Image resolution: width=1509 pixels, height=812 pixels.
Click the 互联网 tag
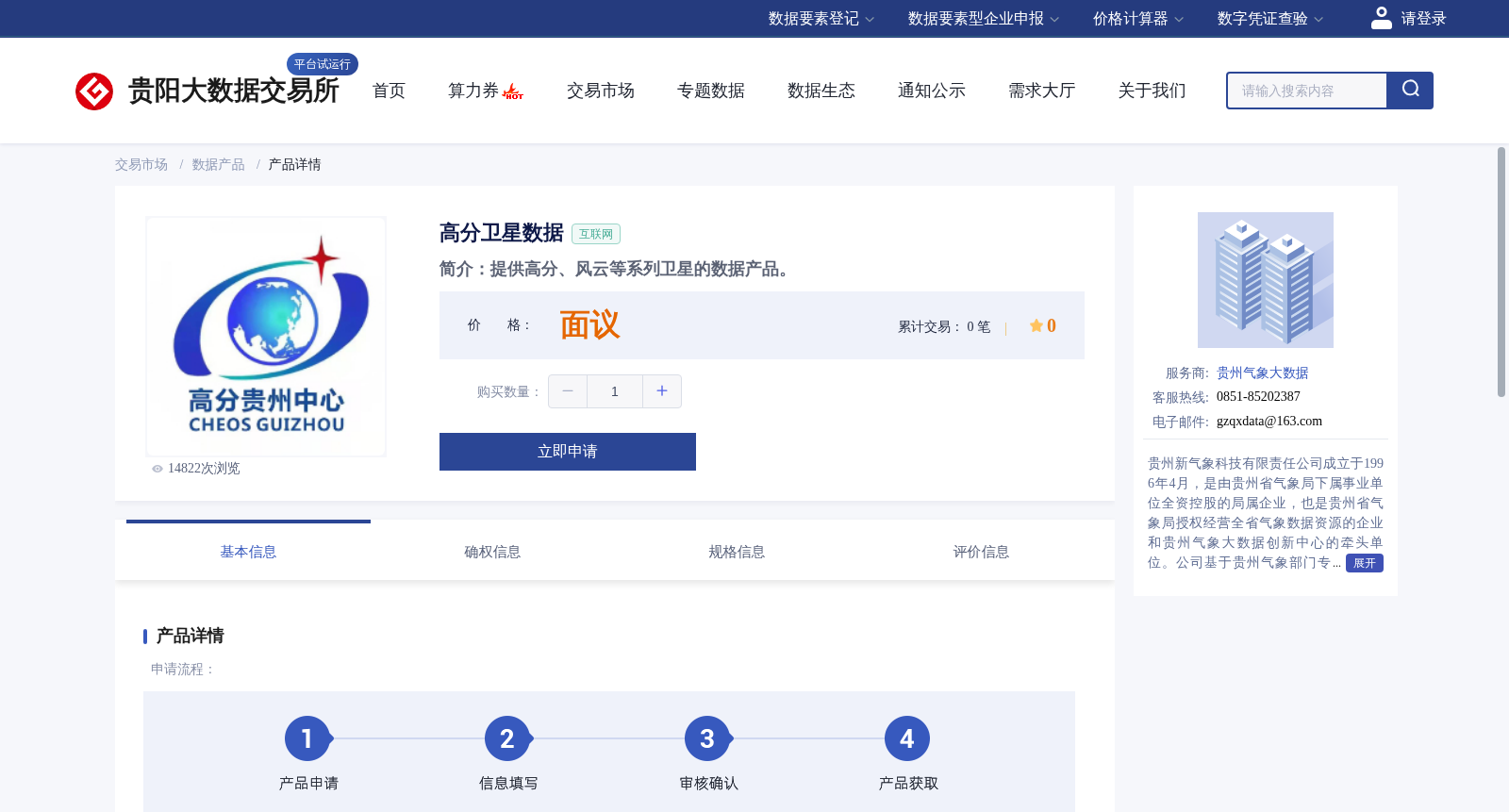[x=596, y=234]
